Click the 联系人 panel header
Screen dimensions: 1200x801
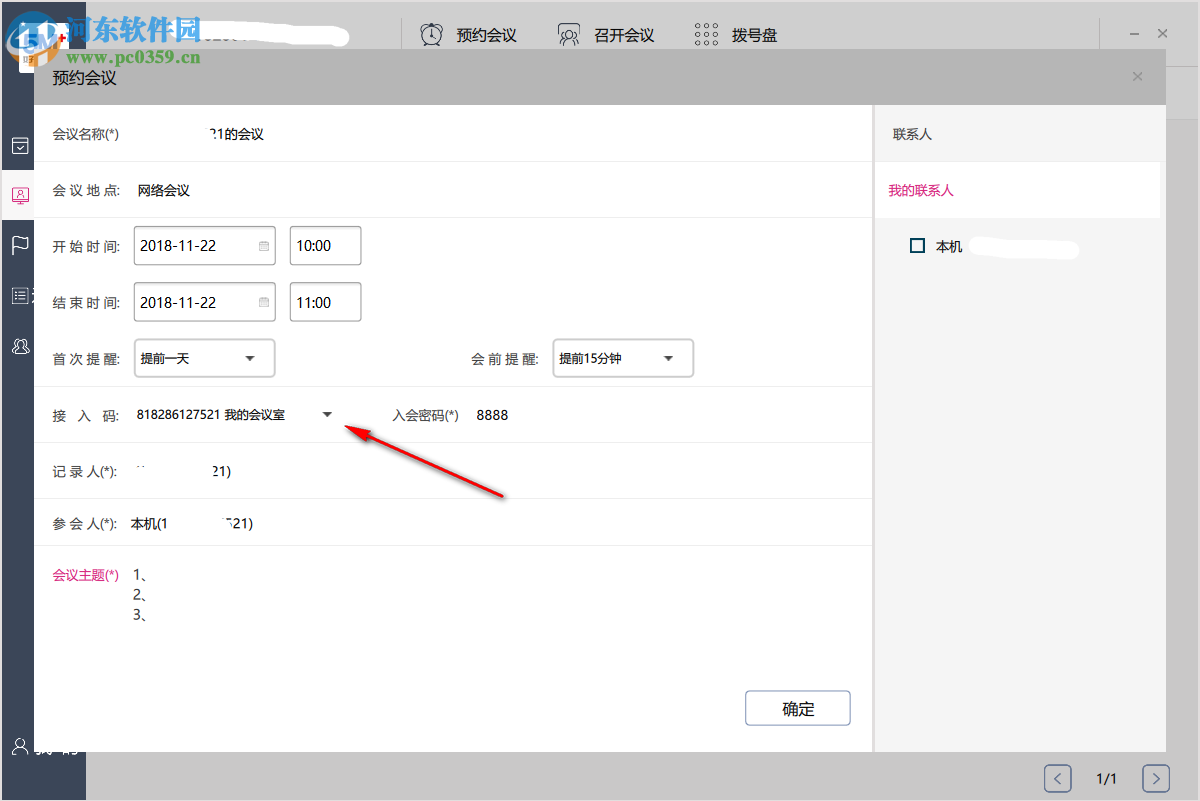[913, 134]
